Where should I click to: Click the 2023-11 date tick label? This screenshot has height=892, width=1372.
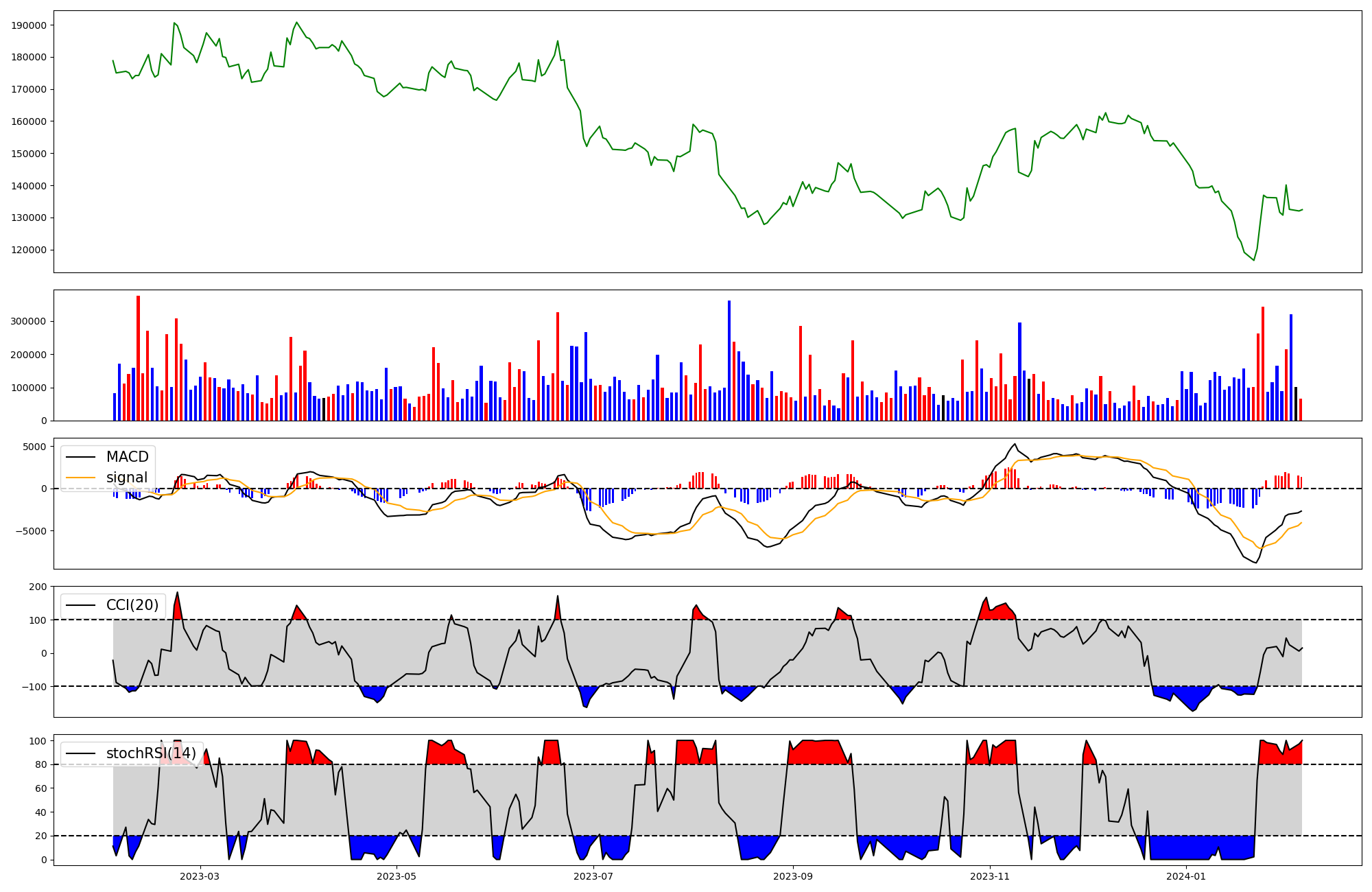coord(989,876)
